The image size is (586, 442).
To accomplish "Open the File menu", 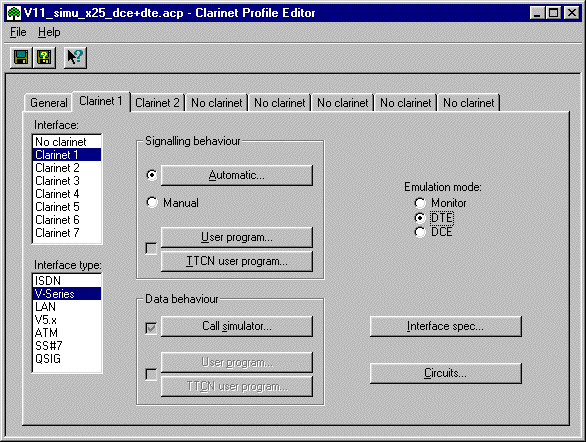I will click(x=18, y=32).
